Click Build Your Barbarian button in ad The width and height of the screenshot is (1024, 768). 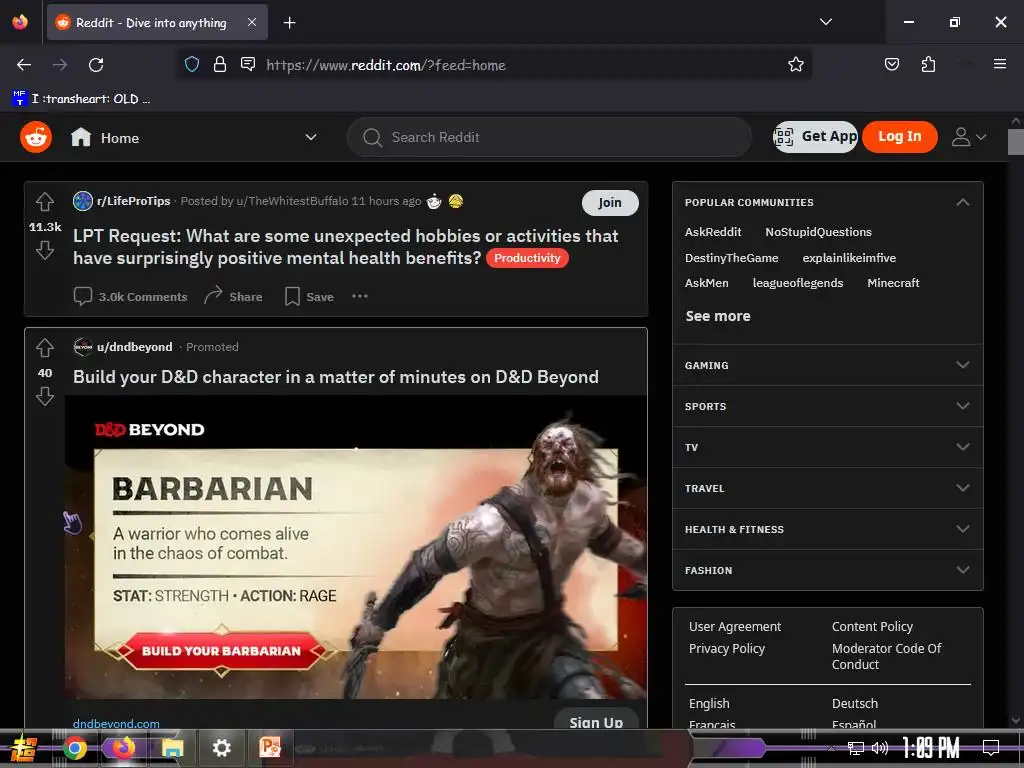click(x=221, y=650)
